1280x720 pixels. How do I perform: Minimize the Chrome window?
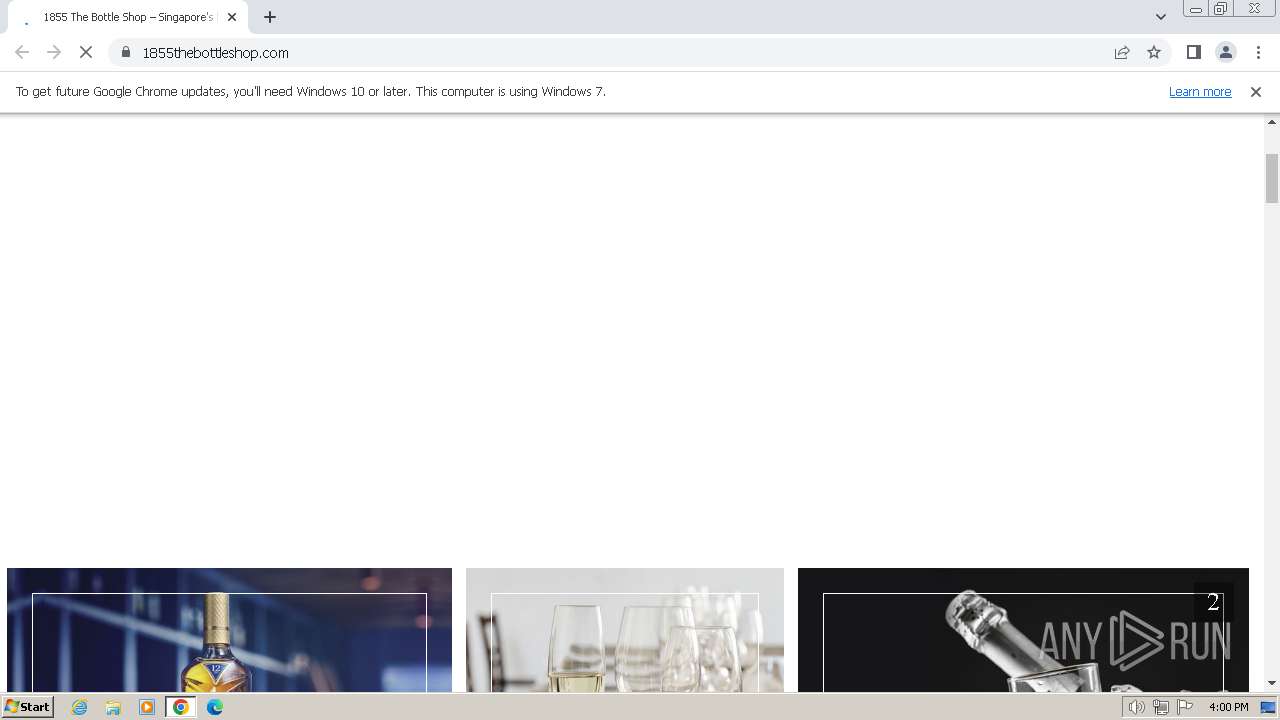(1196, 8)
